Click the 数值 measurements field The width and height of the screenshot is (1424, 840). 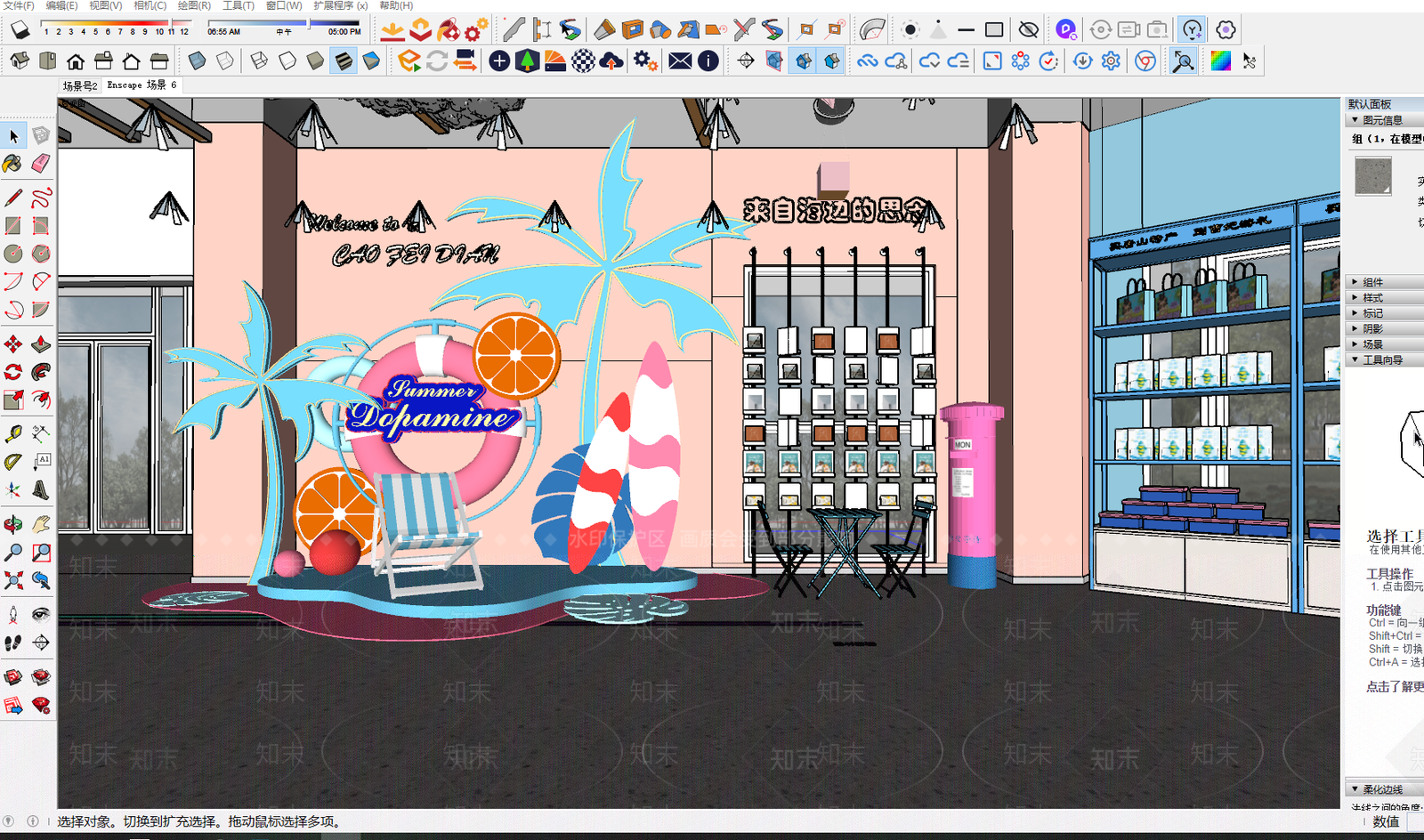pos(1415,821)
